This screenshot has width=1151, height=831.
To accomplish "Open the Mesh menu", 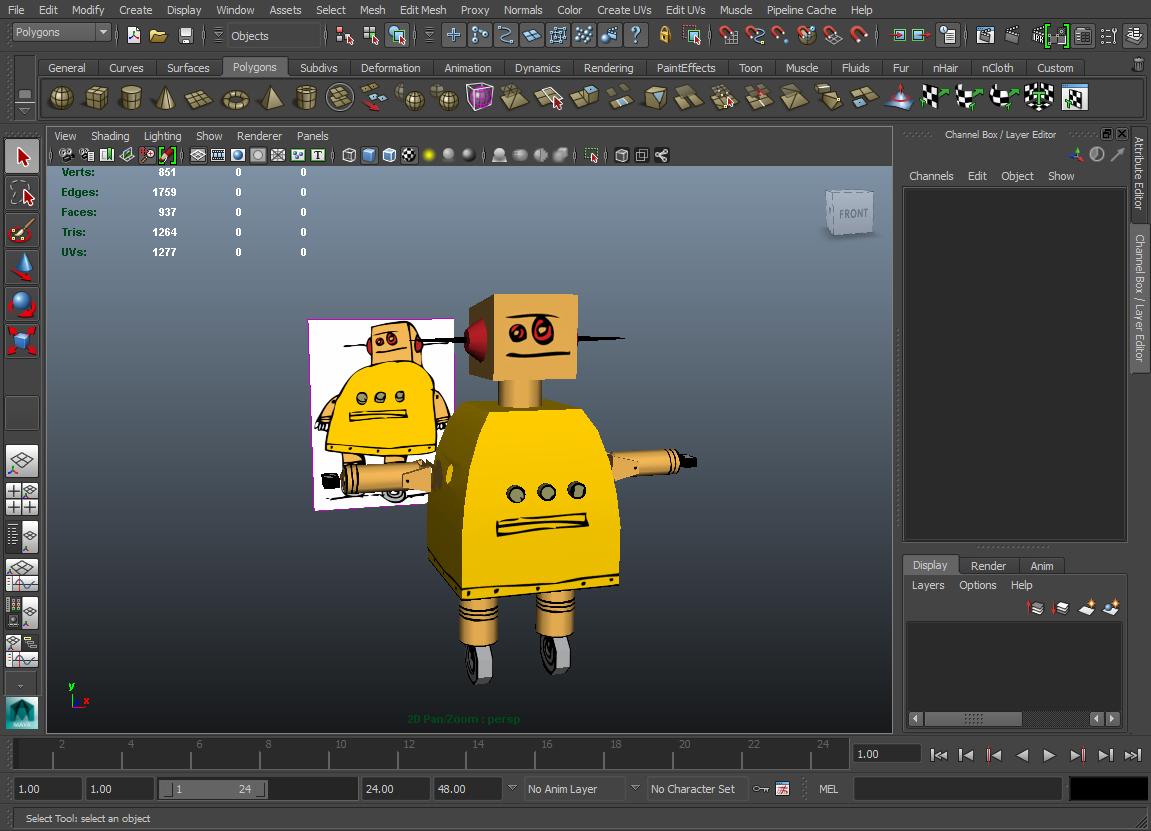I will pyautogui.click(x=372, y=10).
